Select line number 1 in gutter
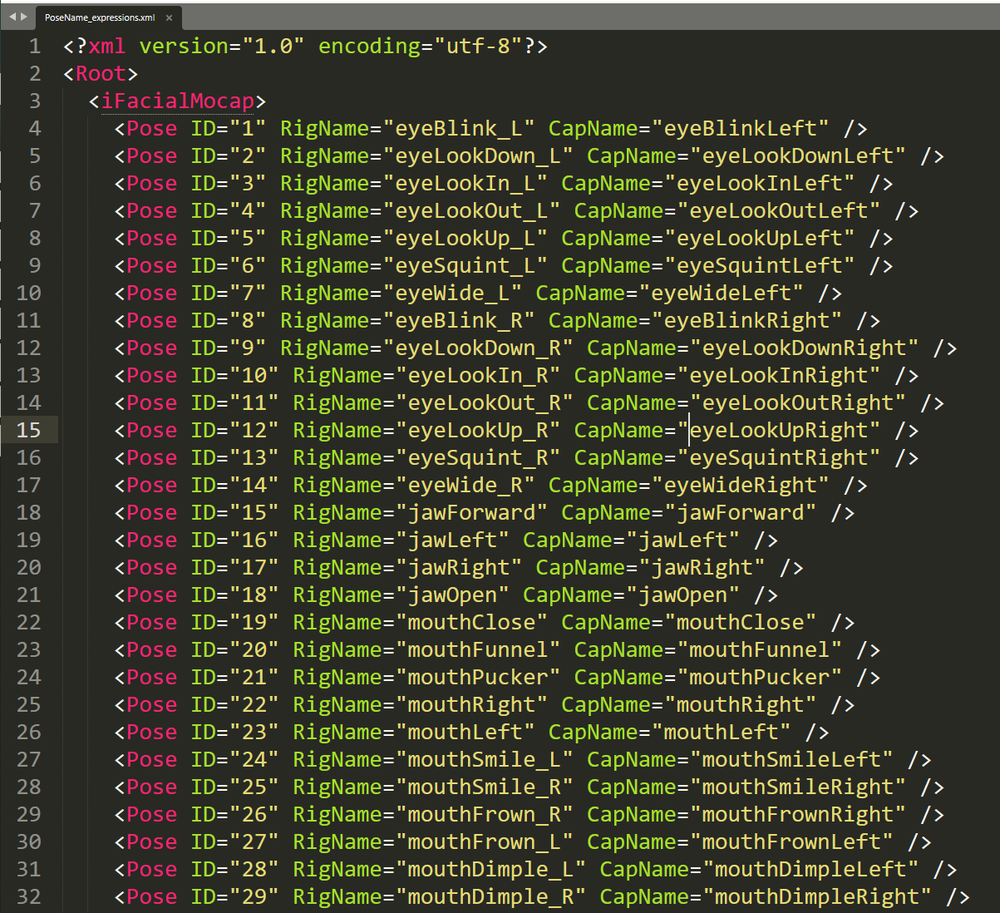The image size is (1000, 913). [x=34, y=47]
